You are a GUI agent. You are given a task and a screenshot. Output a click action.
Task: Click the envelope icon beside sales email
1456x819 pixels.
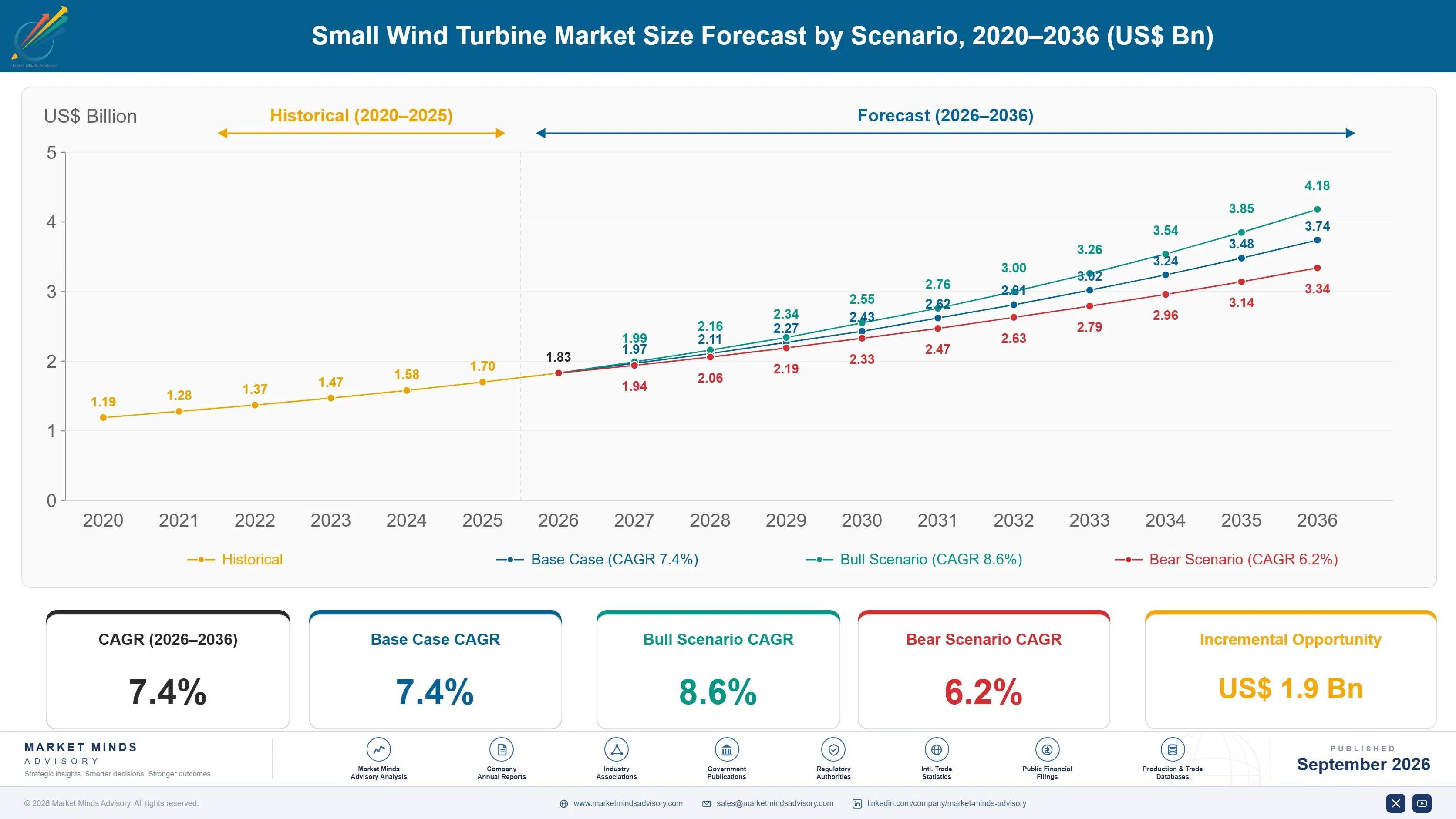(x=707, y=804)
